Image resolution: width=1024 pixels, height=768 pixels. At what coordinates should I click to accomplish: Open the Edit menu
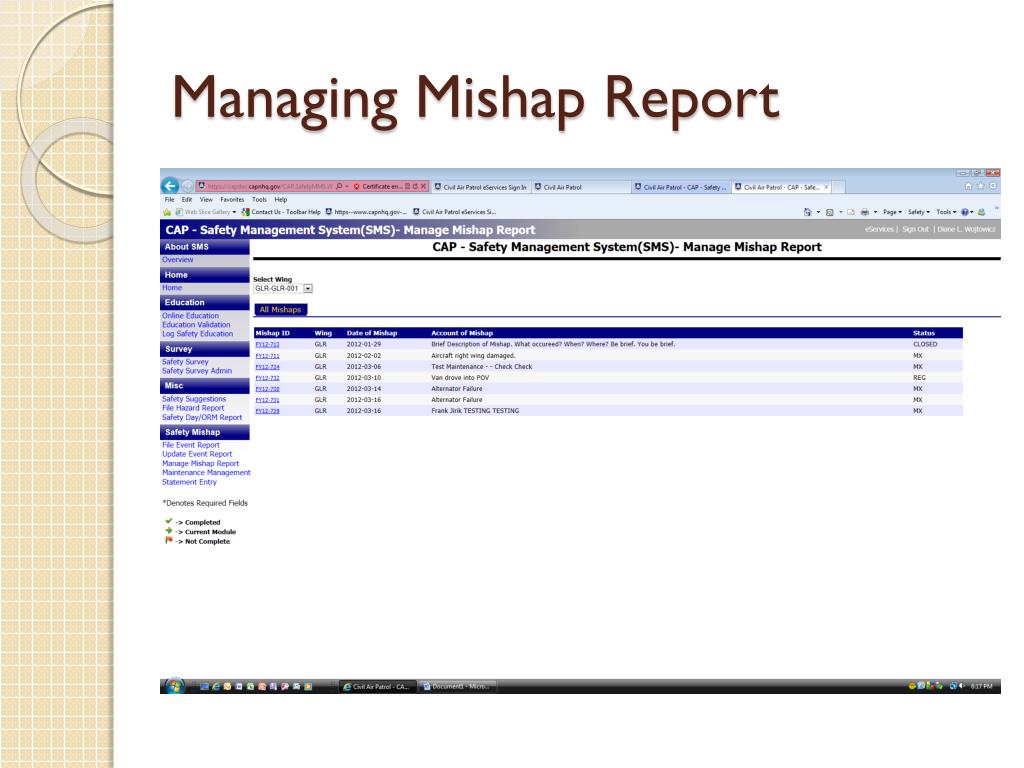click(x=187, y=199)
